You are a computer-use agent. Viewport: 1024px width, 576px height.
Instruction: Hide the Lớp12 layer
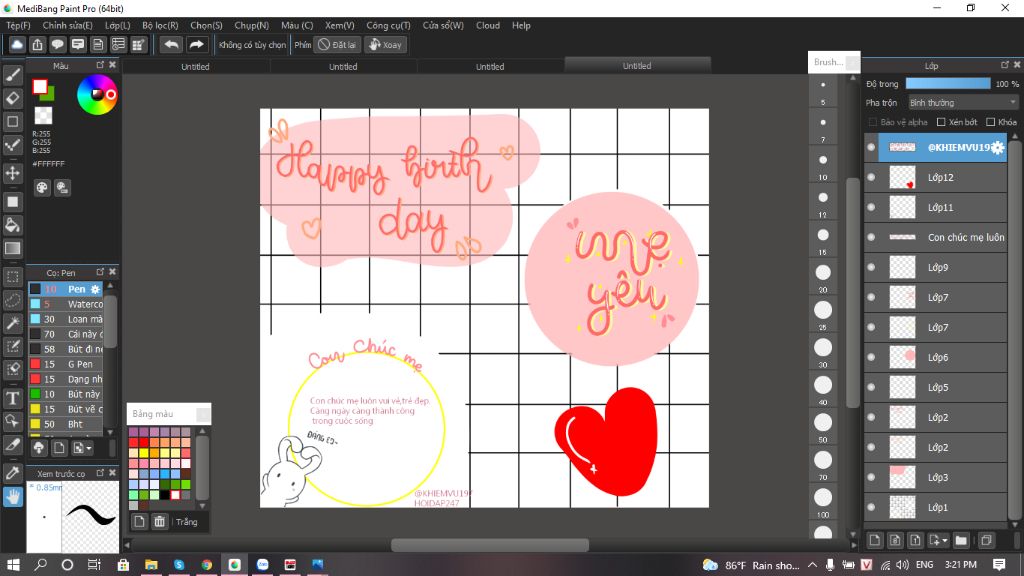pos(871,177)
